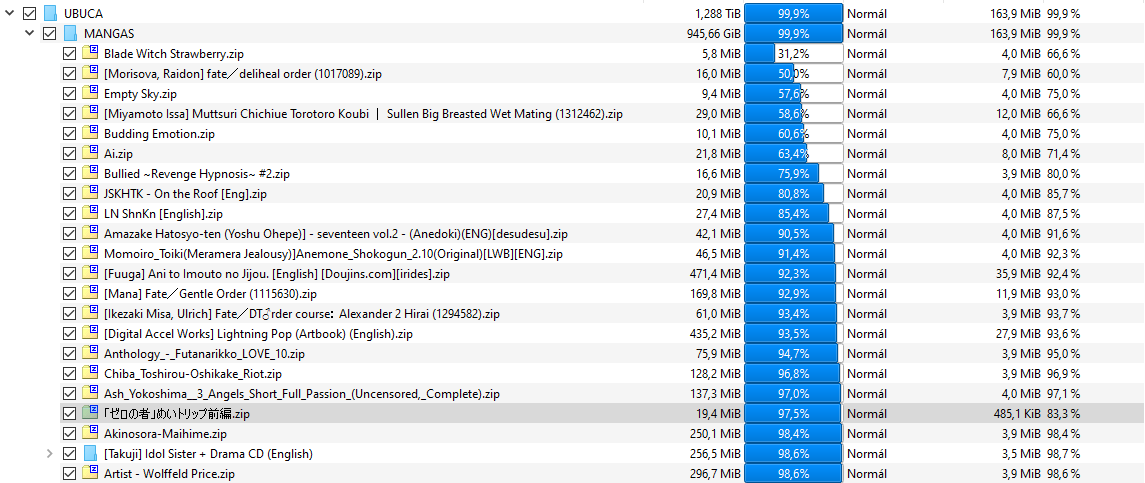Screen dimensions: 1145x483
Task: Click zip icon of JSKHTK - On the Roof
Action: click(x=90, y=194)
